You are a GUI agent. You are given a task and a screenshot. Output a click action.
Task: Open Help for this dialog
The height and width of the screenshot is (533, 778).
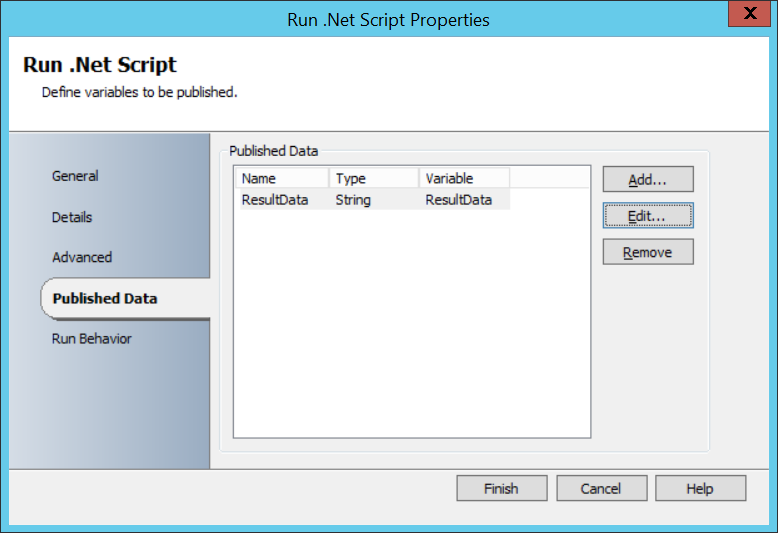[700, 488]
